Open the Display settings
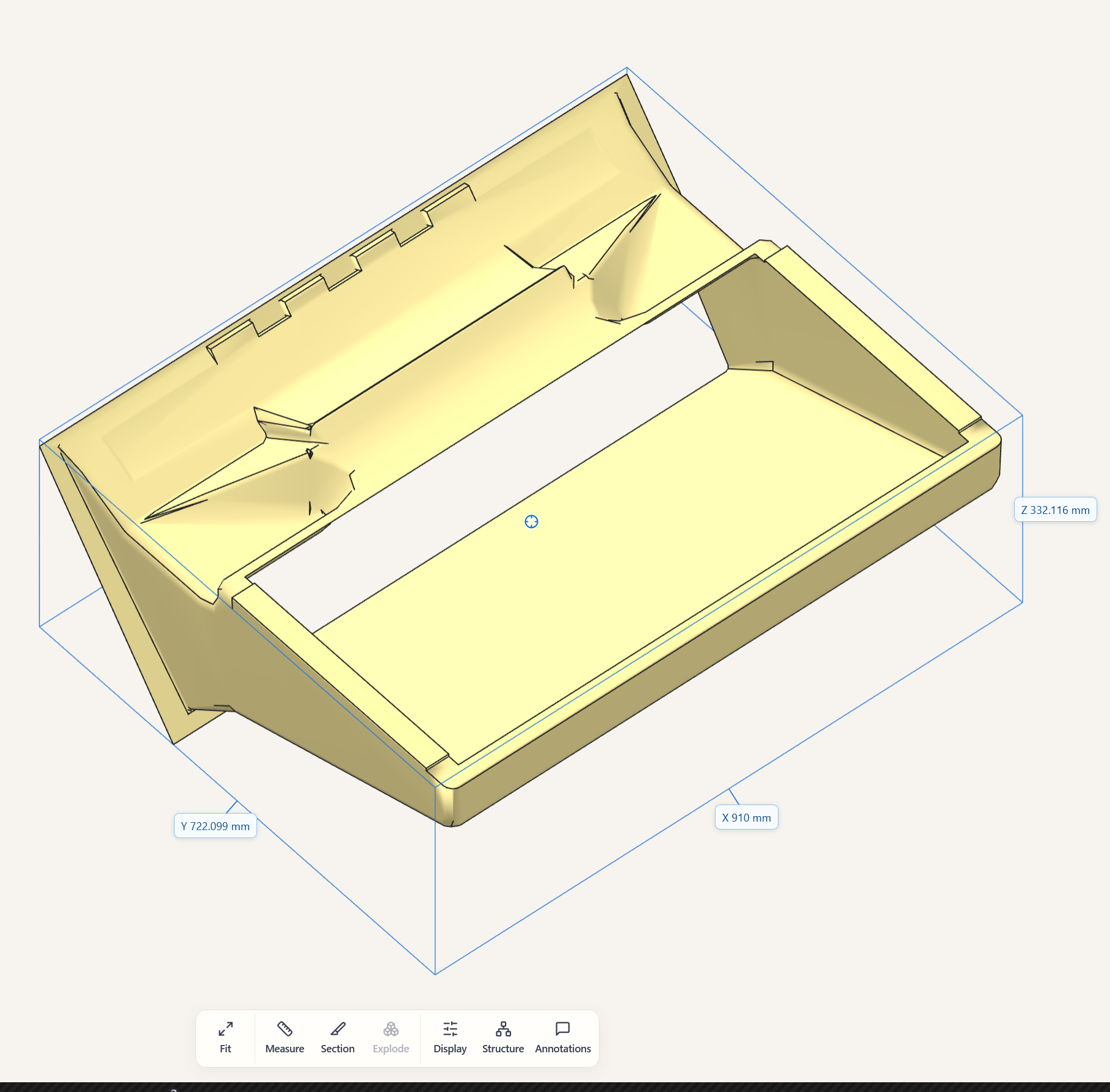The width and height of the screenshot is (1110, 1092). (x=450, y=1038)
